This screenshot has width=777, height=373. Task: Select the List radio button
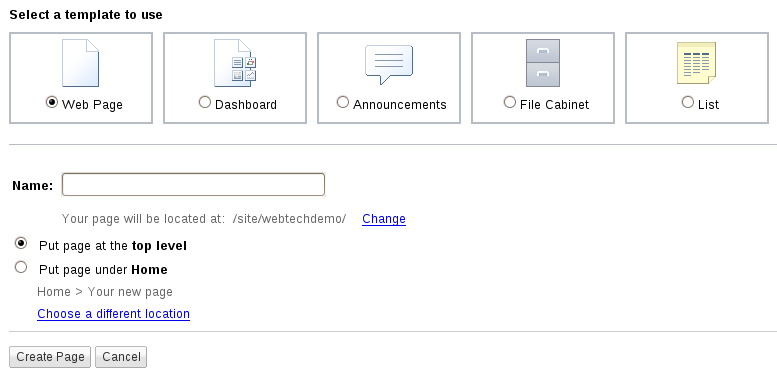[x=688, y=102]
